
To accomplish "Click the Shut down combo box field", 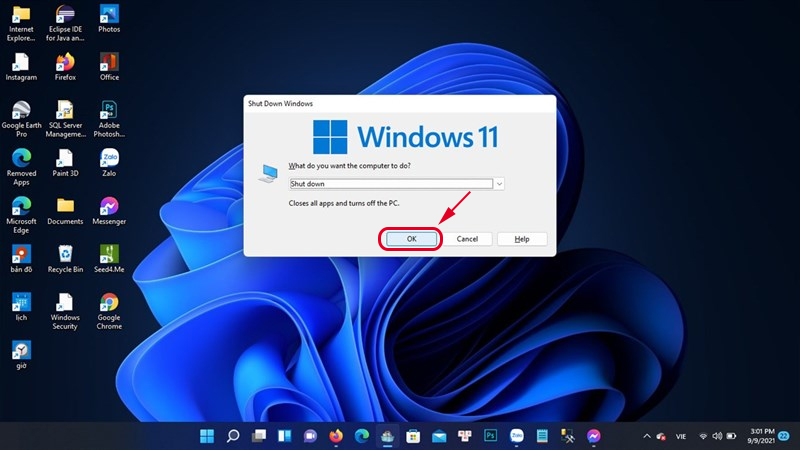I will click(x=390, y=184).
